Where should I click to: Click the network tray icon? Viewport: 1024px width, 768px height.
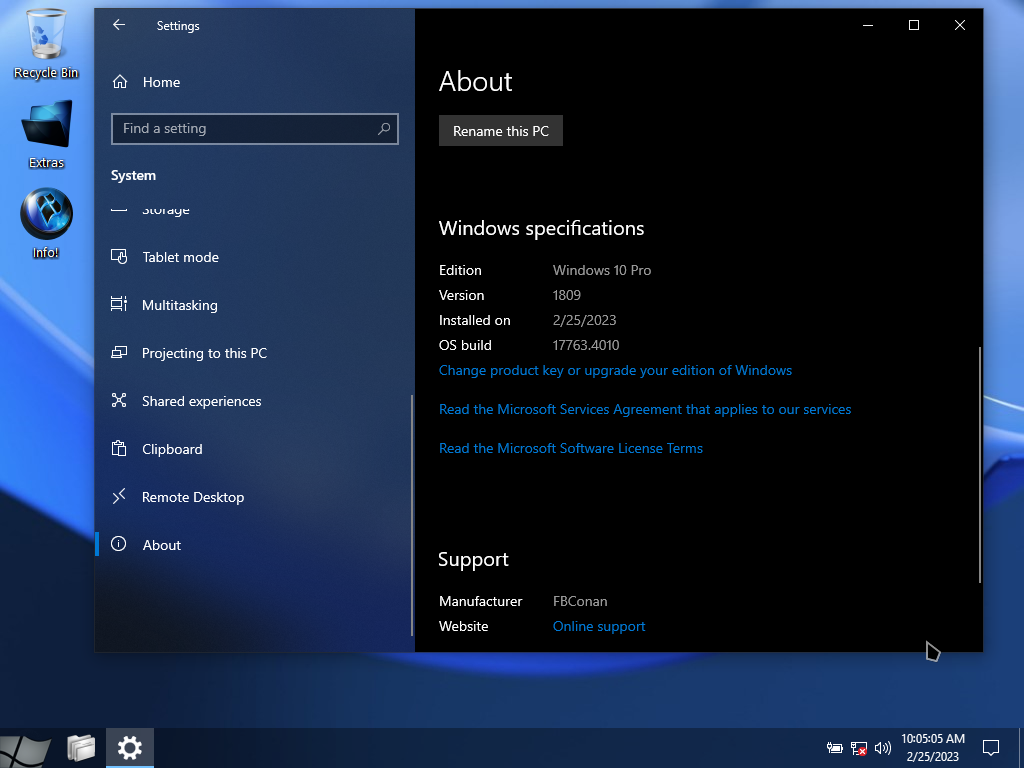click(x=859, y=748)
